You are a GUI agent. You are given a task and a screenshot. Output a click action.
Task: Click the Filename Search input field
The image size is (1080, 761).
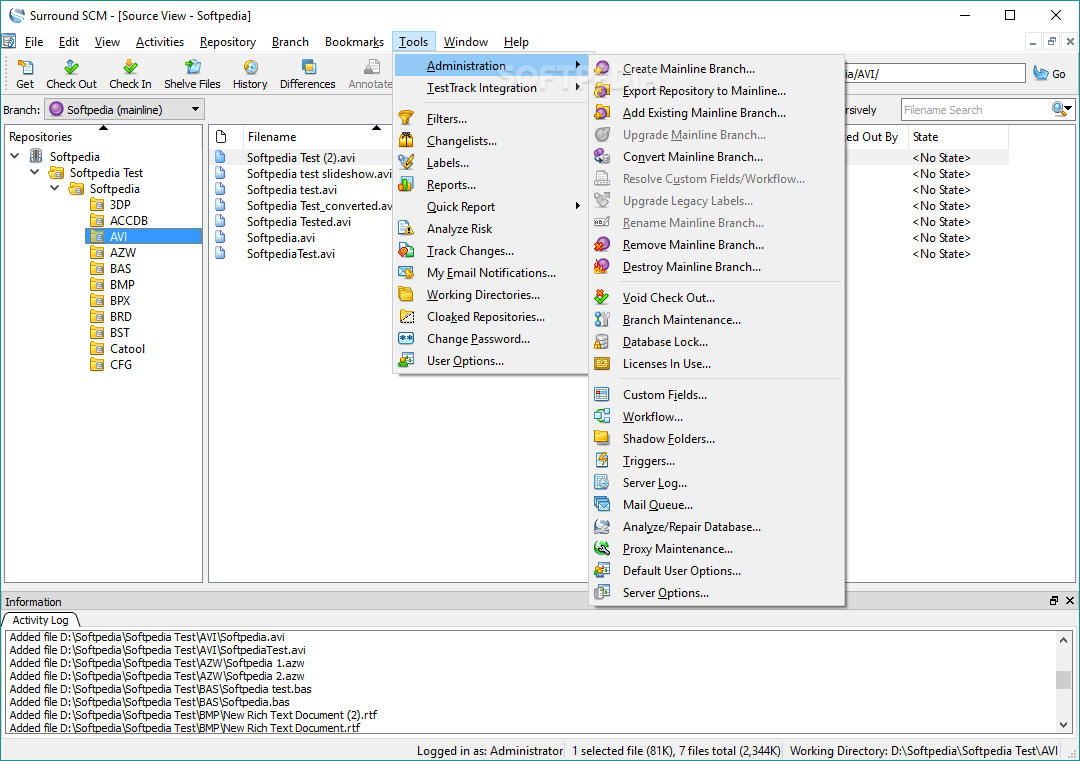coord(975,110)
